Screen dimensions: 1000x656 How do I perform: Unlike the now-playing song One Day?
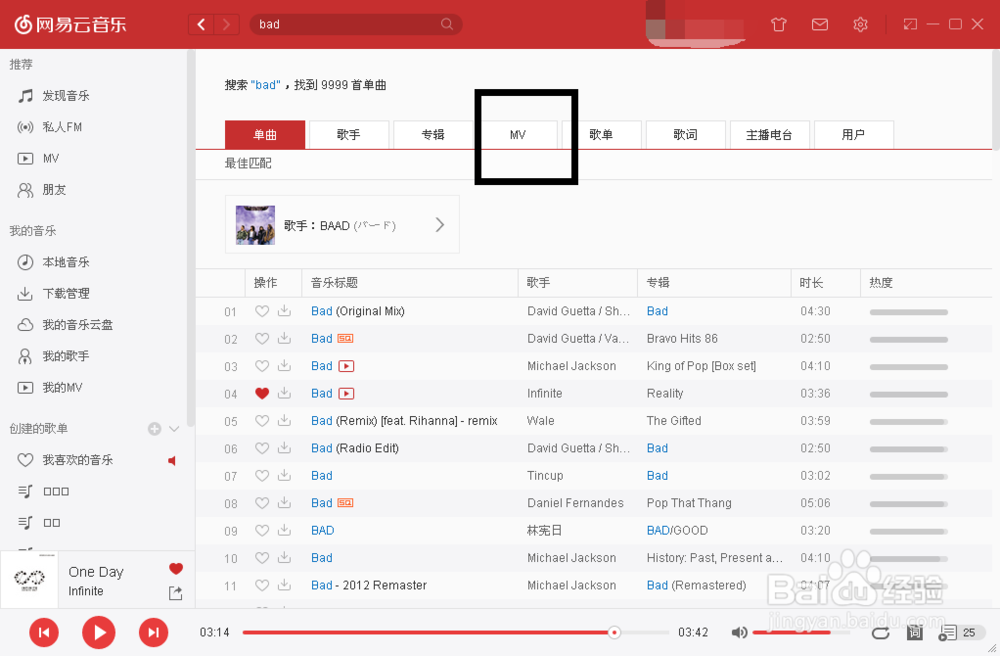tap(176, 569)
